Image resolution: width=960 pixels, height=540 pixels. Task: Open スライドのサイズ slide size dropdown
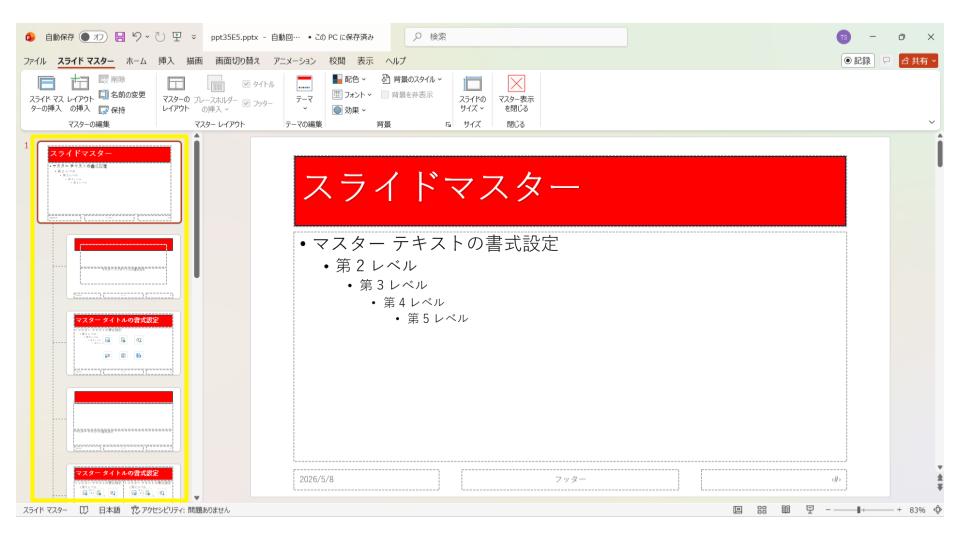472,94
